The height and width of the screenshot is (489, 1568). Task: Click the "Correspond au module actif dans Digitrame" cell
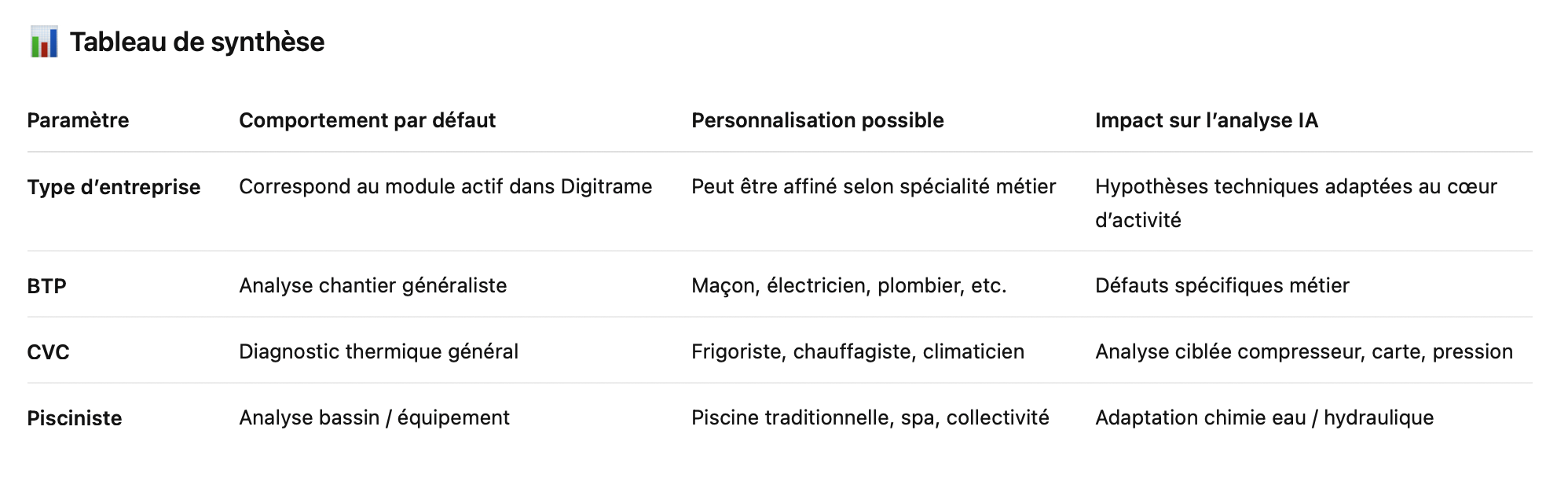[x=445, y=186]
